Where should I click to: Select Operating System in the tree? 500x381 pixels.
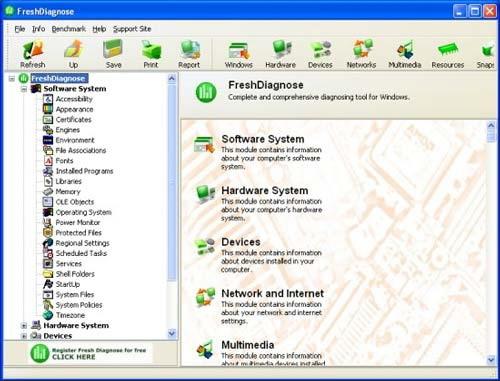[x=83, y=212]
